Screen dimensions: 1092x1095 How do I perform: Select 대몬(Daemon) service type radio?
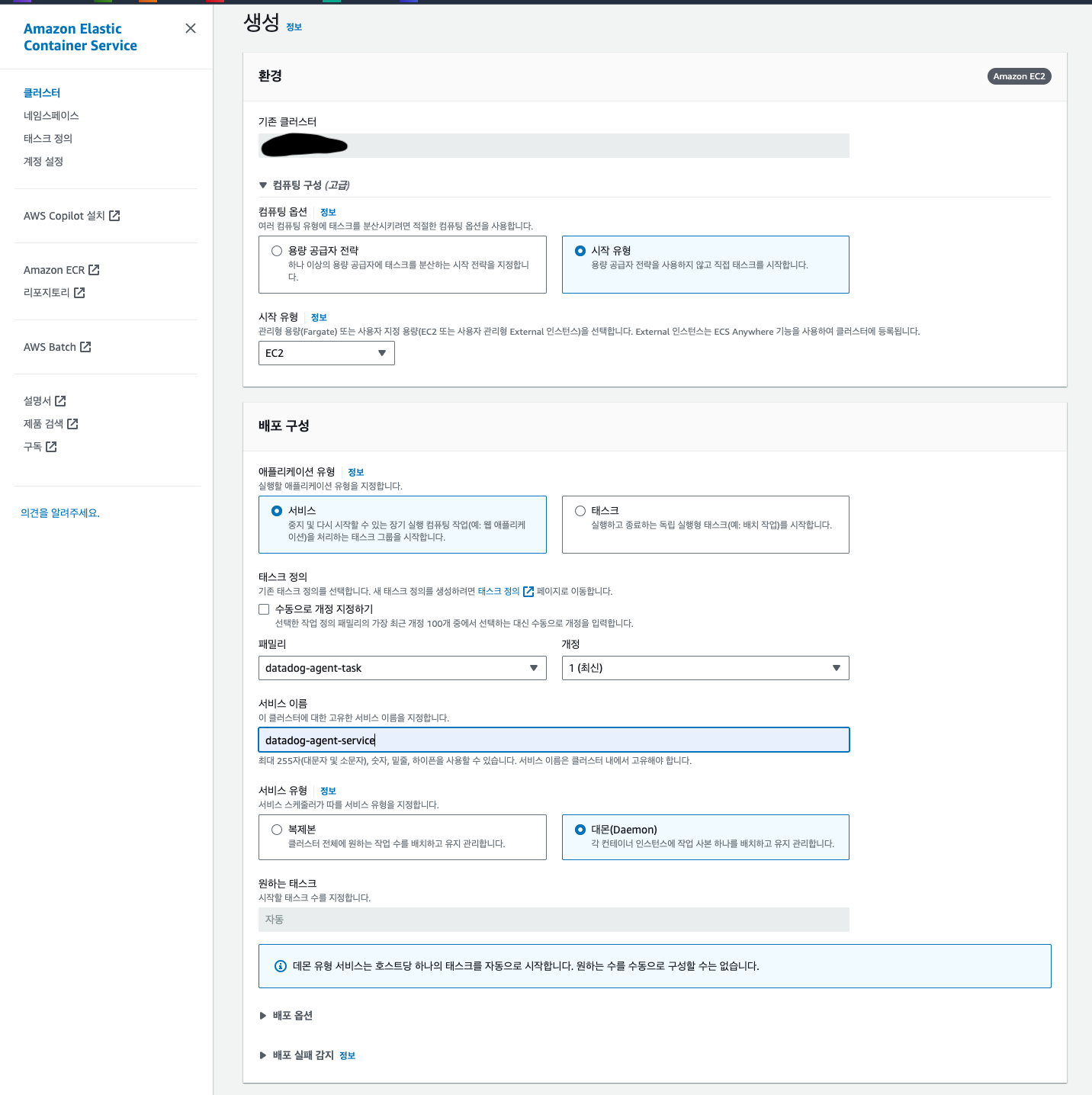pos(580,829)
